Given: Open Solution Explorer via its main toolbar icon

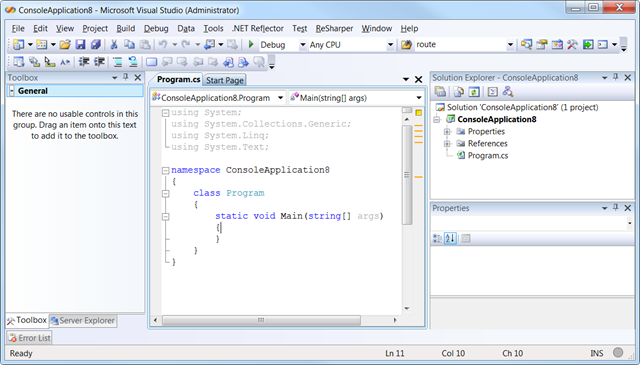Looking at the screenshot, I should tap(526, 45).
